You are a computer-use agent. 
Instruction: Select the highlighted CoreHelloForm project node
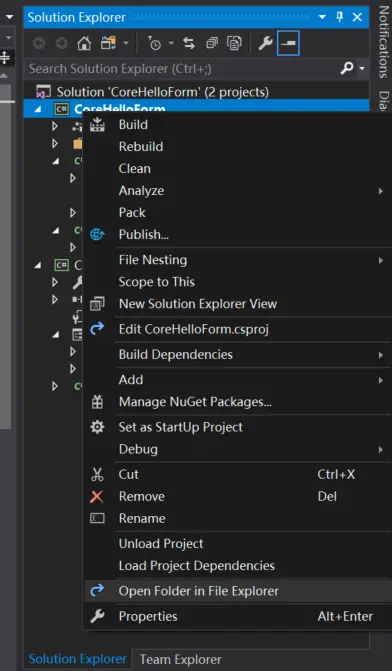pyautogui.click(x=196, y=109)
